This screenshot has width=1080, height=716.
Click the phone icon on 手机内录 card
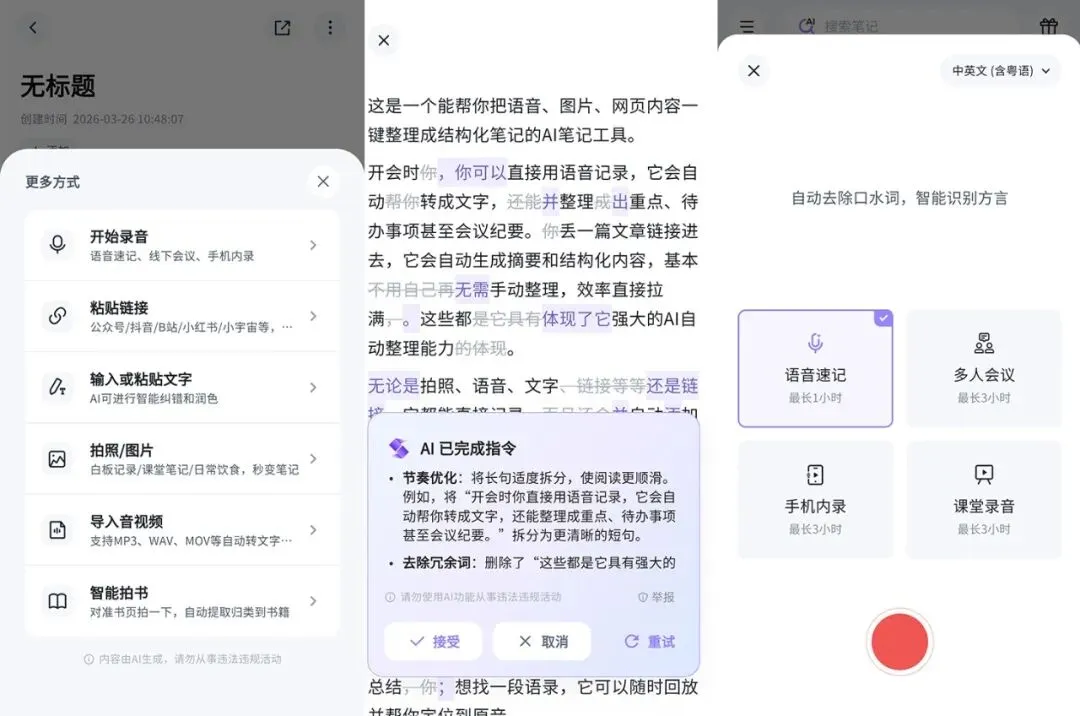click(x=816, y=474)
